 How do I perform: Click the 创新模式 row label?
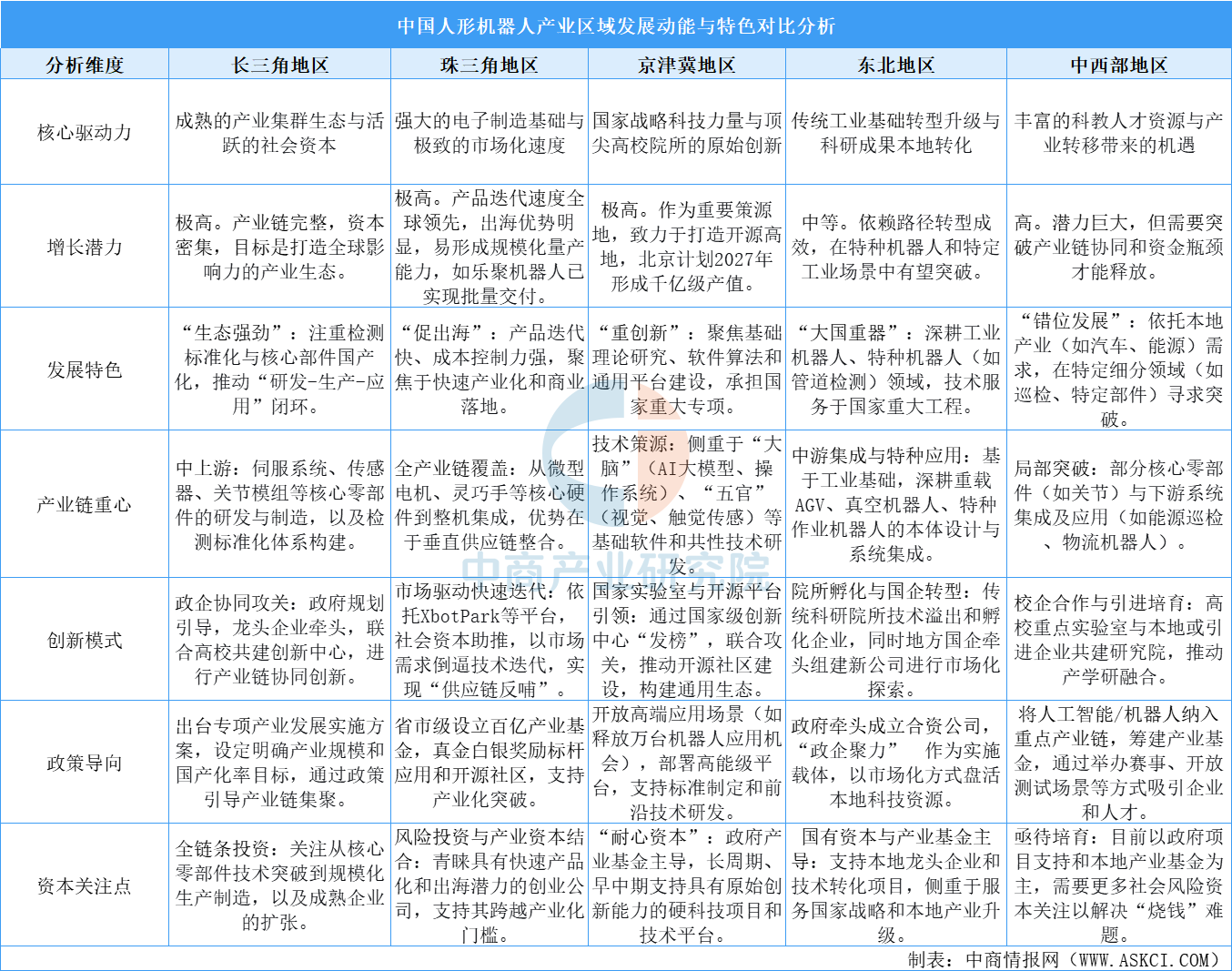pos(85,641)
